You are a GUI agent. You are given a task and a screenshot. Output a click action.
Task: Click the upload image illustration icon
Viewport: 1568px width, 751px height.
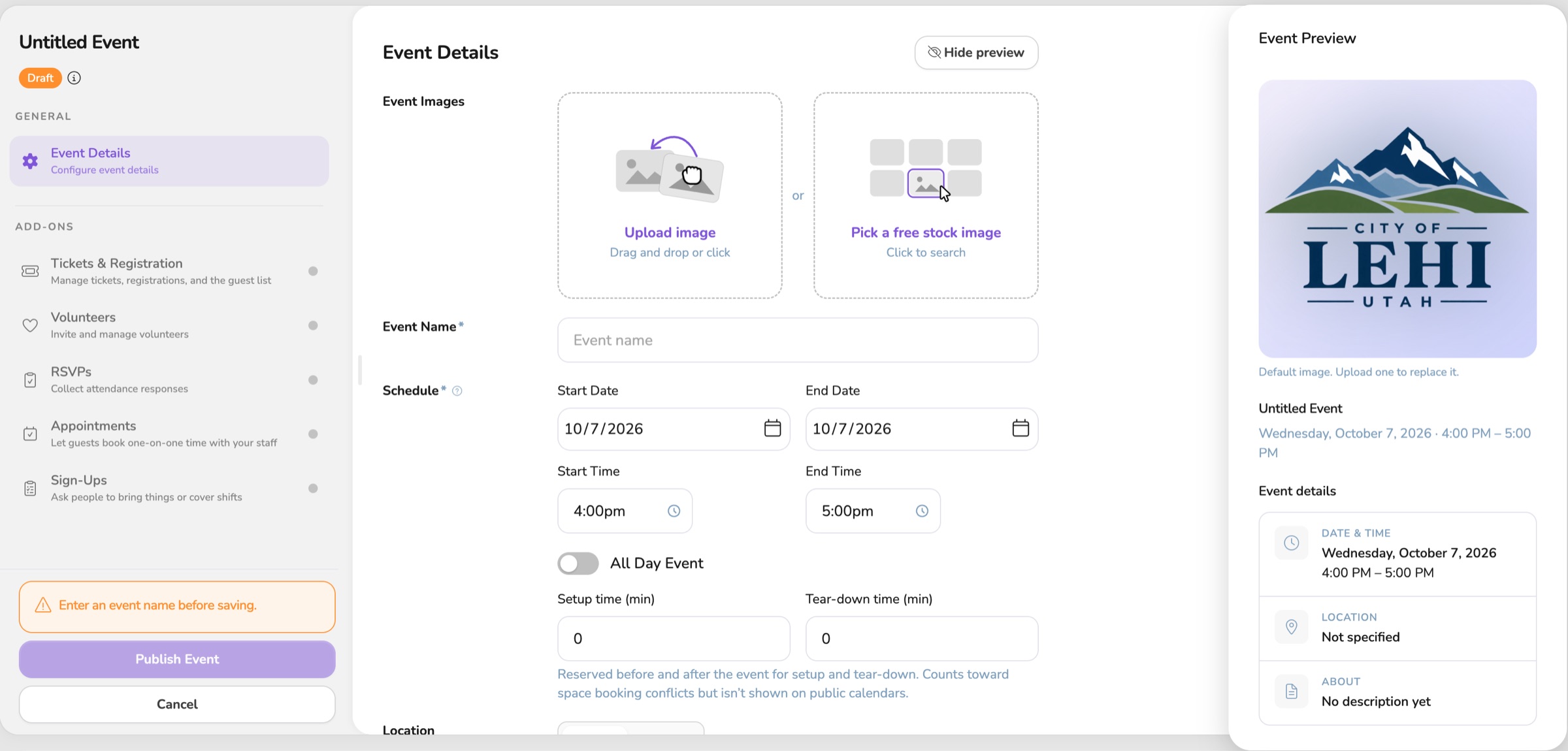tap(670, 169)
